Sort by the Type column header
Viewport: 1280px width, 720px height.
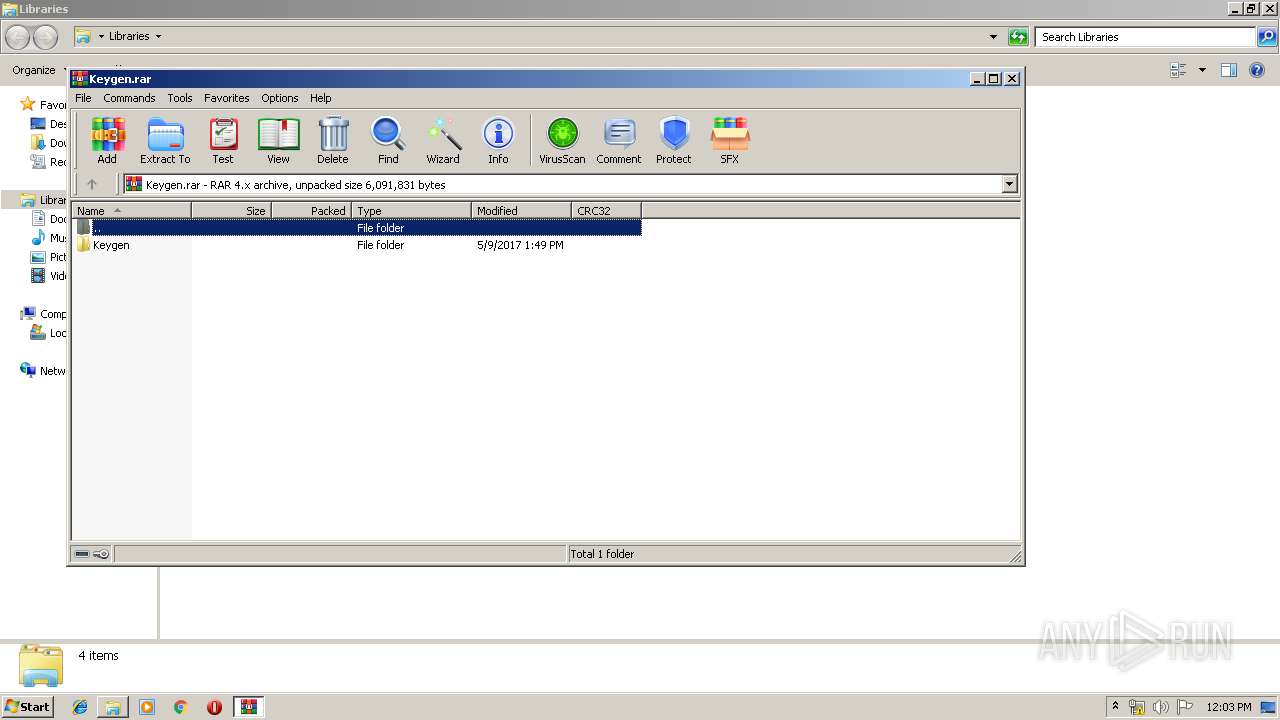[411, 211]
